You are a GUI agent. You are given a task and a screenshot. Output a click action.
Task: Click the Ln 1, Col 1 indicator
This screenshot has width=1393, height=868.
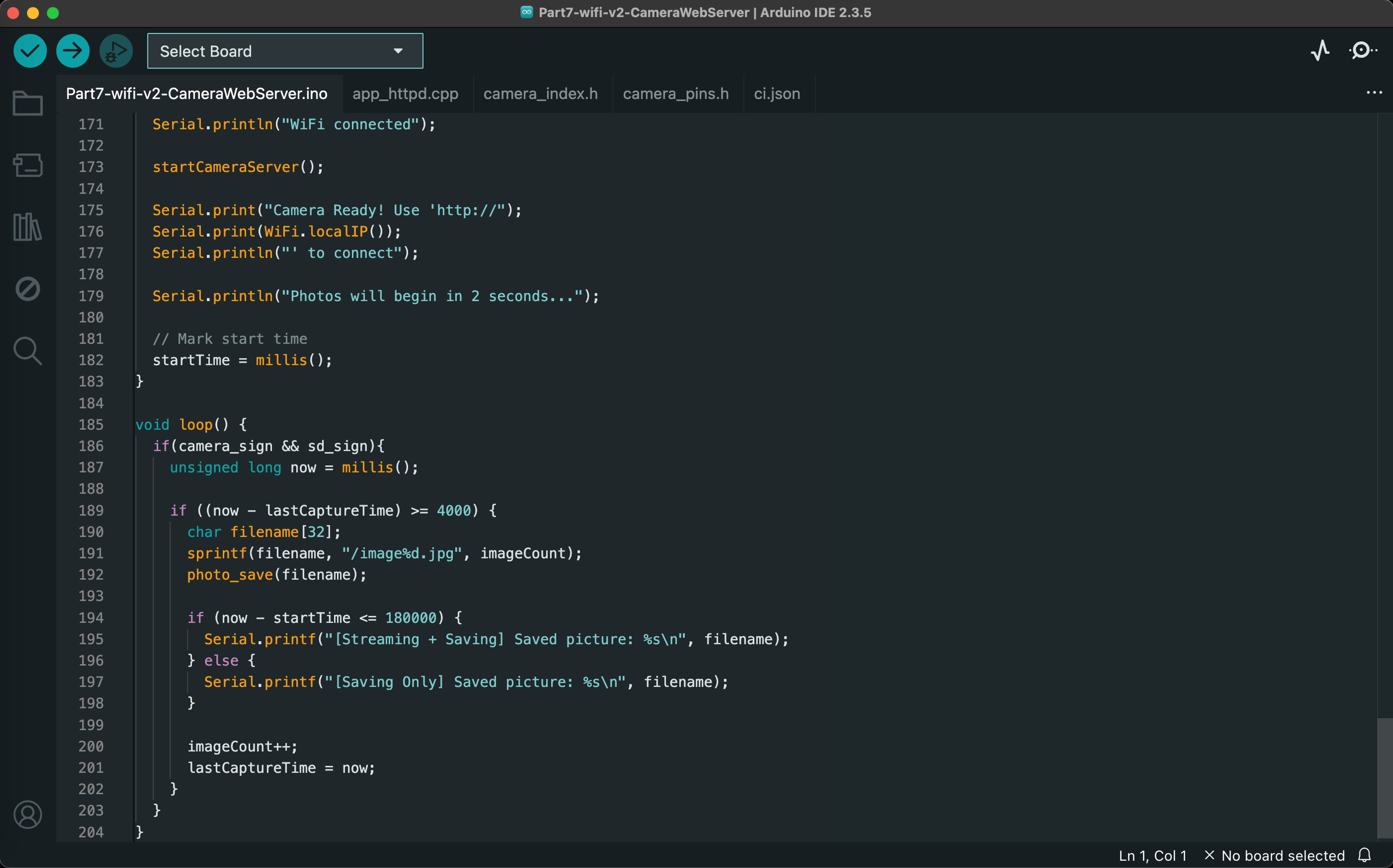pos(1152,855)
